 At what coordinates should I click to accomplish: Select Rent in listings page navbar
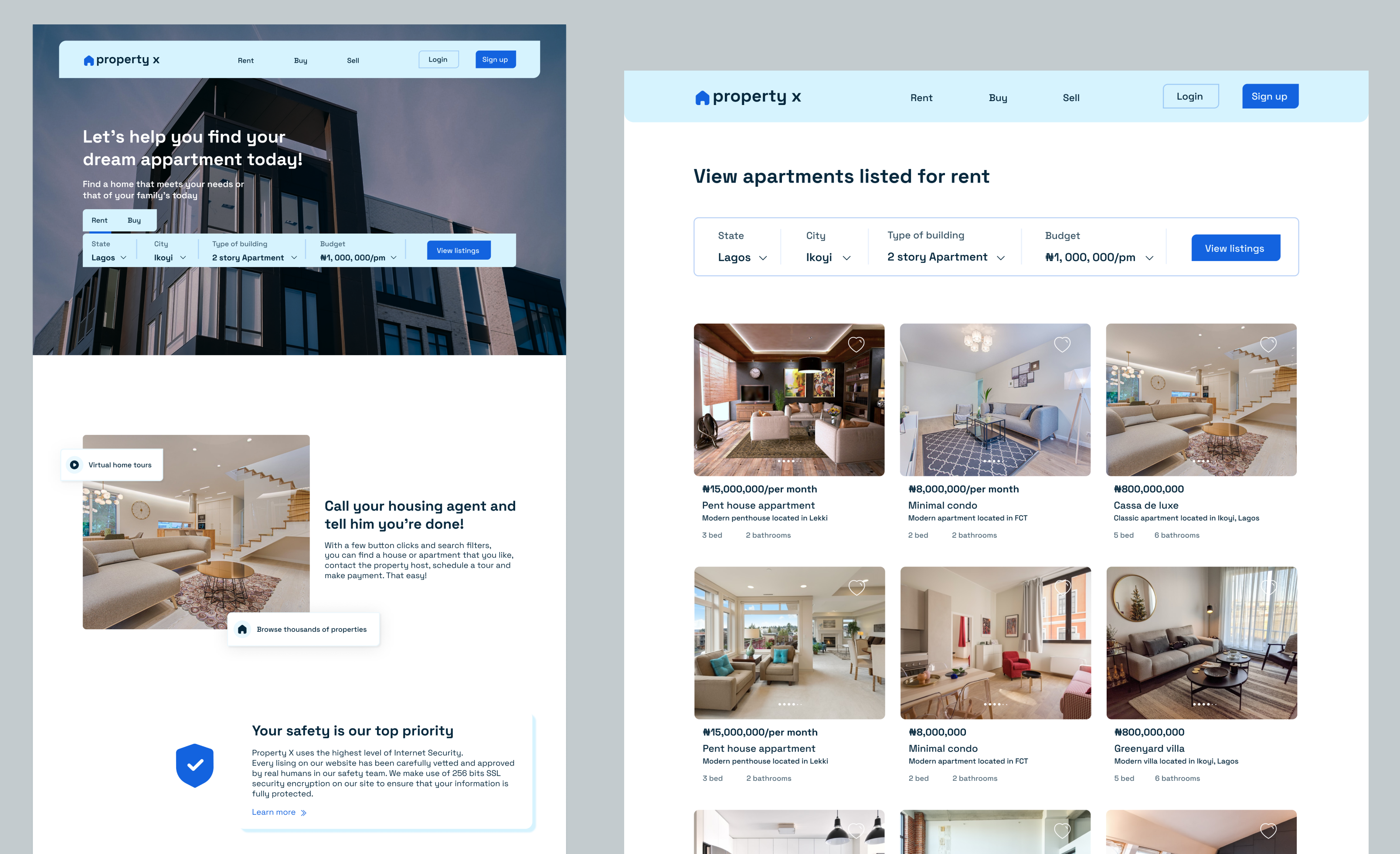[921, 98]
